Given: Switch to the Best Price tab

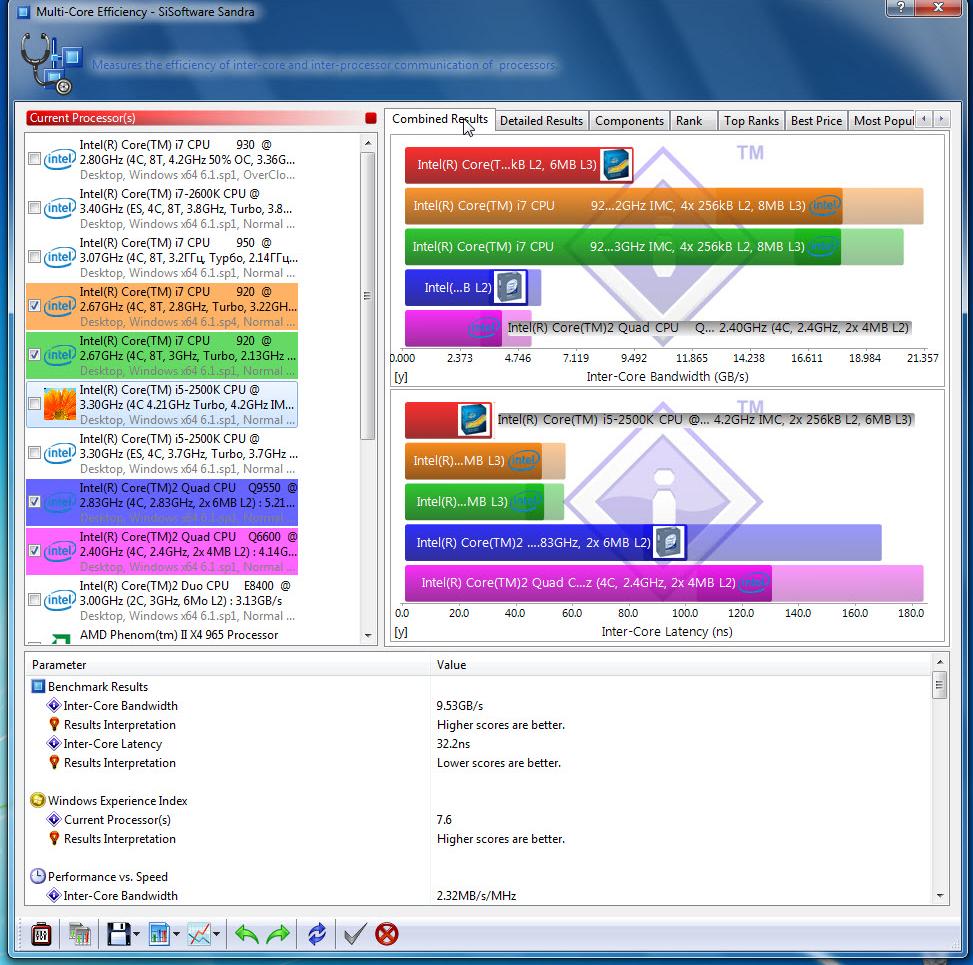Looking at the screenshot, I should [816, 121].
